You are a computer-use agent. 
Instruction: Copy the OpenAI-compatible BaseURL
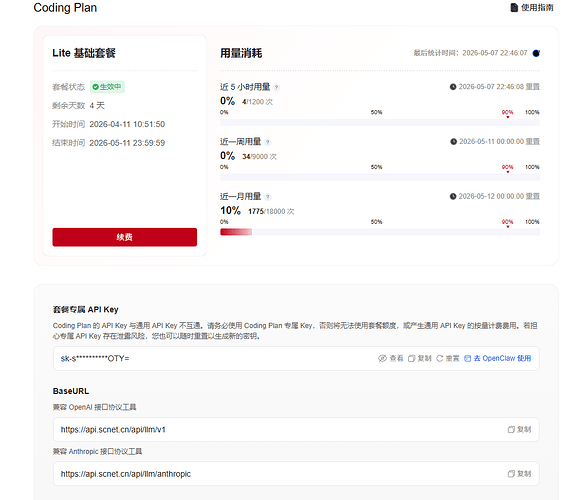tap(519, 430)
